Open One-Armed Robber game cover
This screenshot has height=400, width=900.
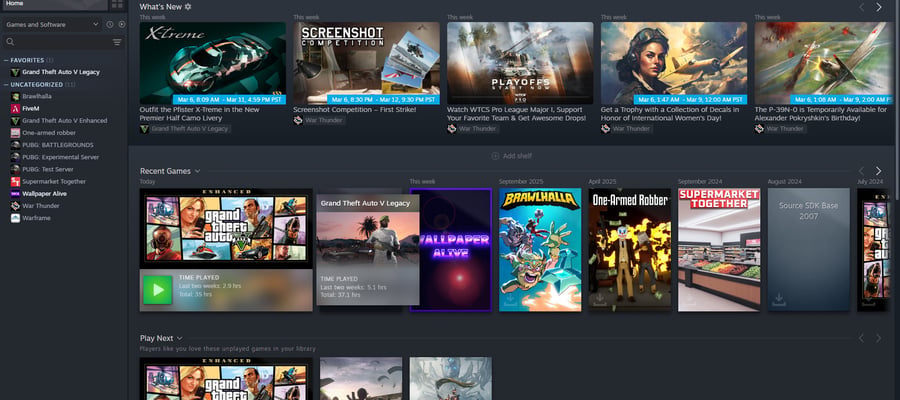pos(630,250)
